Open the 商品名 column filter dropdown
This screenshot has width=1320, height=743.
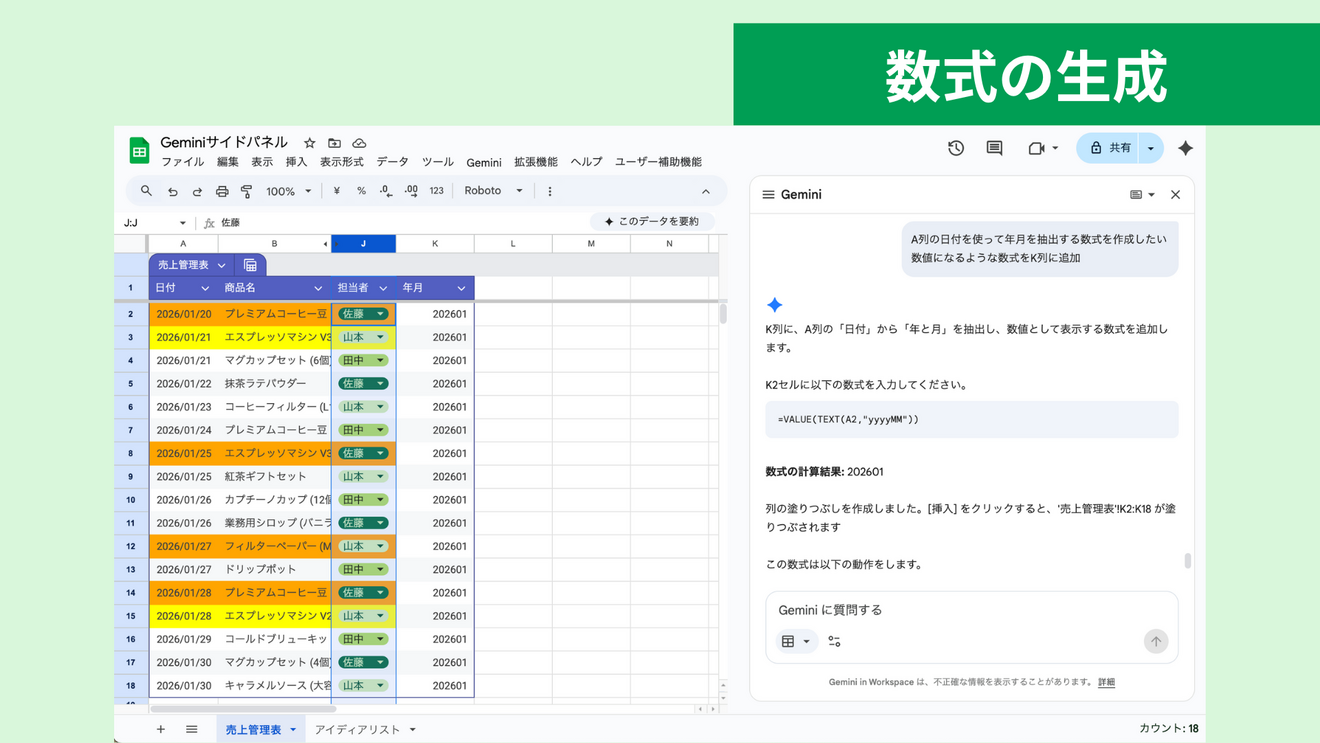pos(318,288)
